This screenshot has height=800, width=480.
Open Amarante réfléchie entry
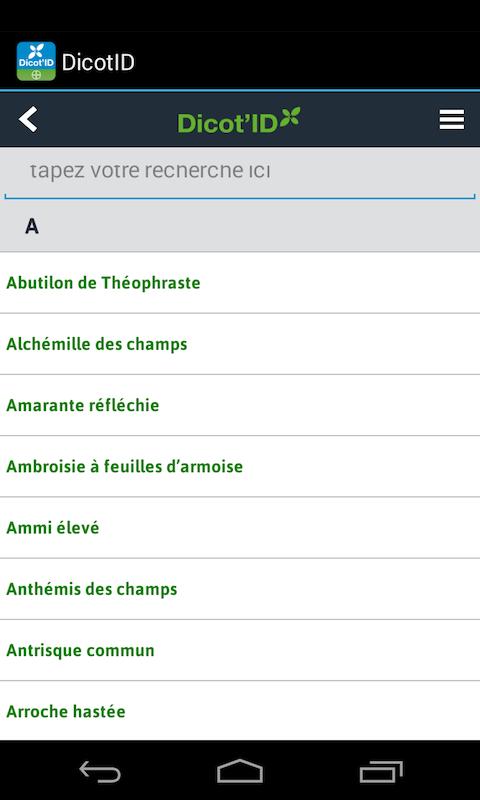(x=240, y=405)
